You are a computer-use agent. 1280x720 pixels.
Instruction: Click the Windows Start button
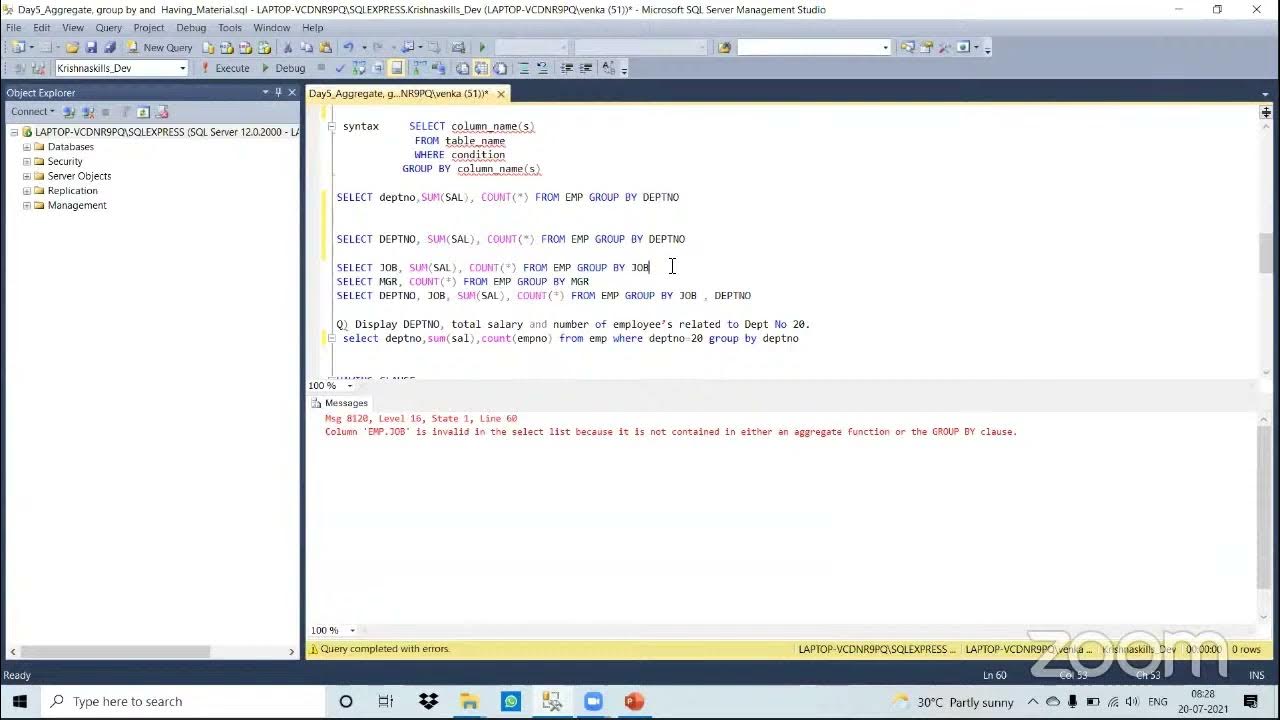(20, 701)
